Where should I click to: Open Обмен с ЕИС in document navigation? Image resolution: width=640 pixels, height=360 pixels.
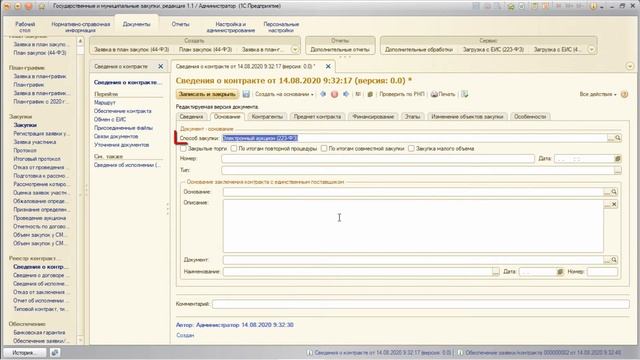(110, 120)
